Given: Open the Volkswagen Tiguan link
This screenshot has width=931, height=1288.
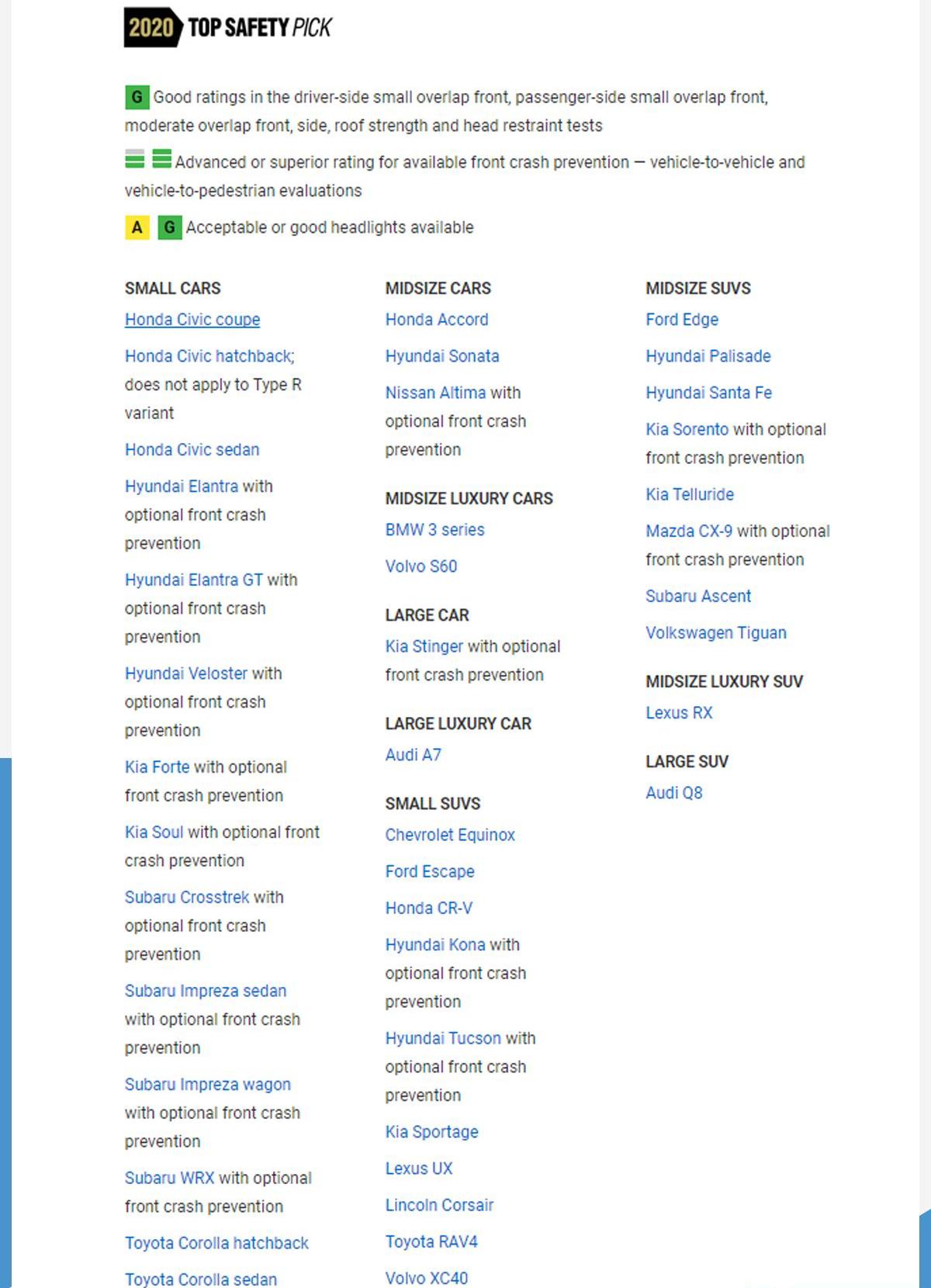Looking at the screenshot, I should [x=716, y=632].
